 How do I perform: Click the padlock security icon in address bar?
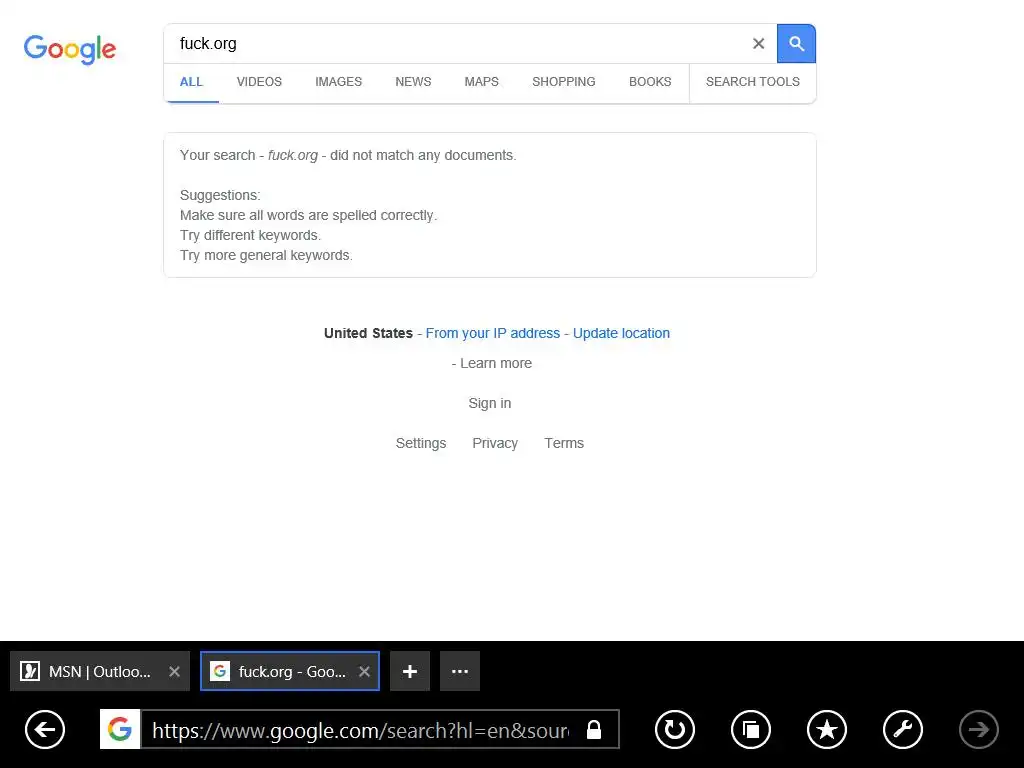tap(594, 729)
